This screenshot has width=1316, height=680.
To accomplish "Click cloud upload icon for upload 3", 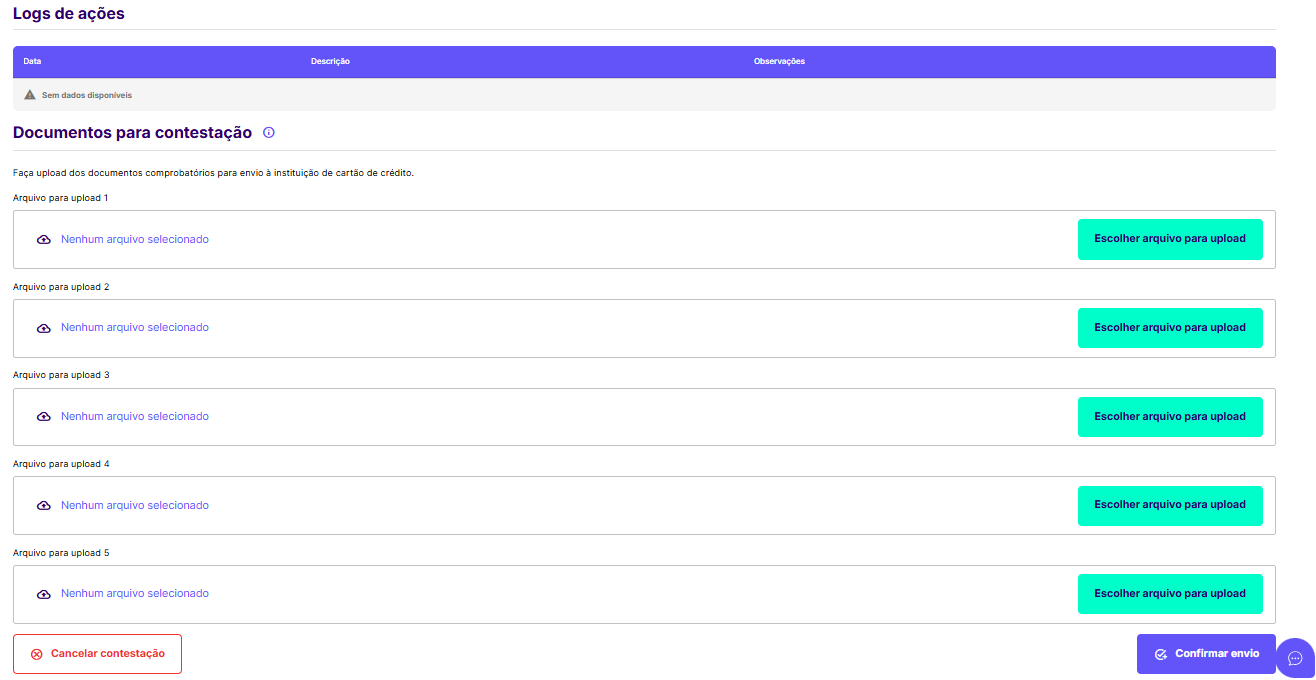I will click(44, 417).
